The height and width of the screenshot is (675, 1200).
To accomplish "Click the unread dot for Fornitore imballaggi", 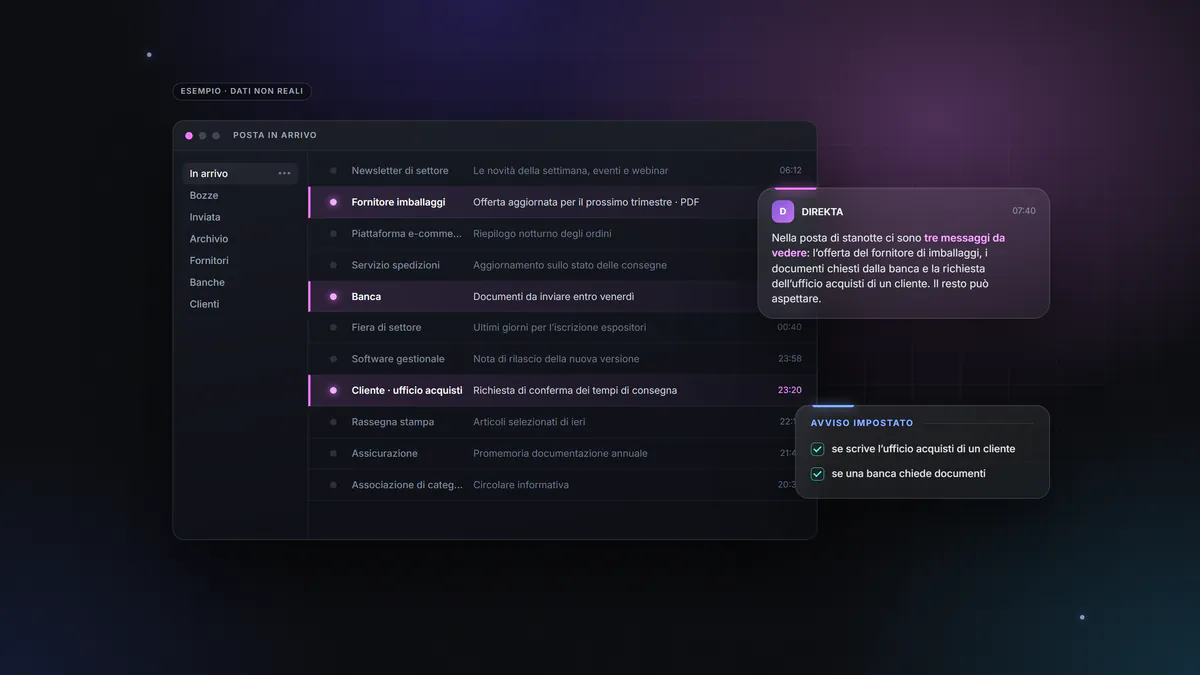I will tap(333, 202).
